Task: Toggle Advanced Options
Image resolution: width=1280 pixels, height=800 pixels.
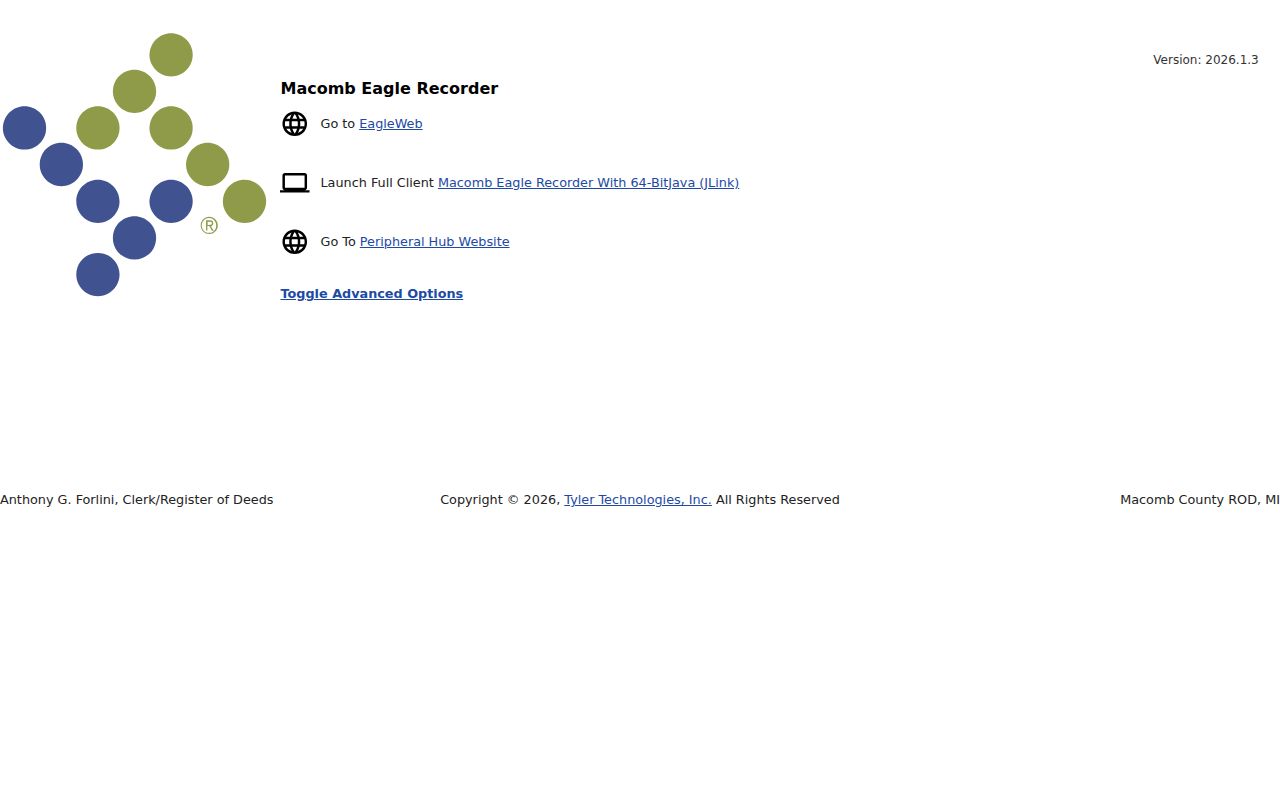Action: tap(371, 294)
